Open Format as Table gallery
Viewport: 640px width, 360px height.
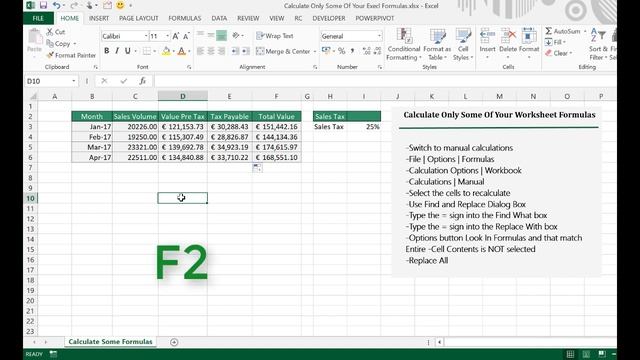[437, 45]
